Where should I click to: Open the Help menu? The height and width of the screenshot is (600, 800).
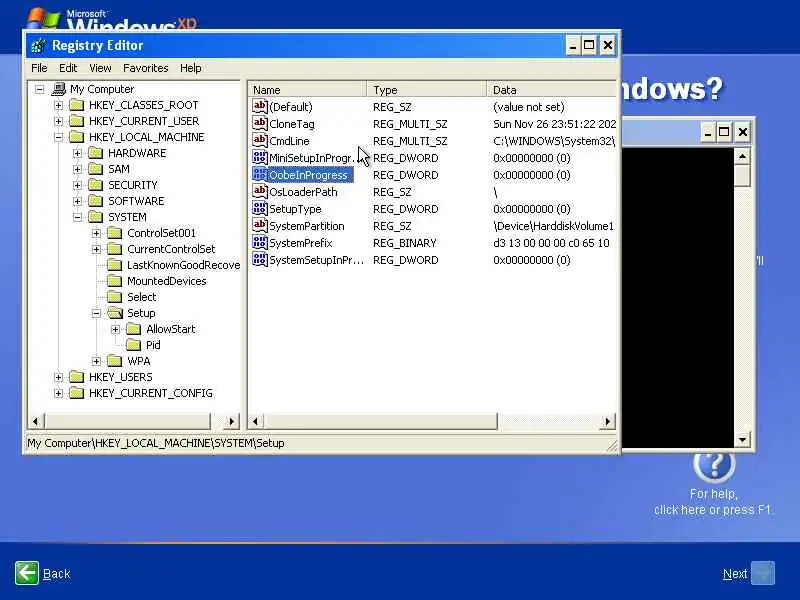(x=190, y=68)
